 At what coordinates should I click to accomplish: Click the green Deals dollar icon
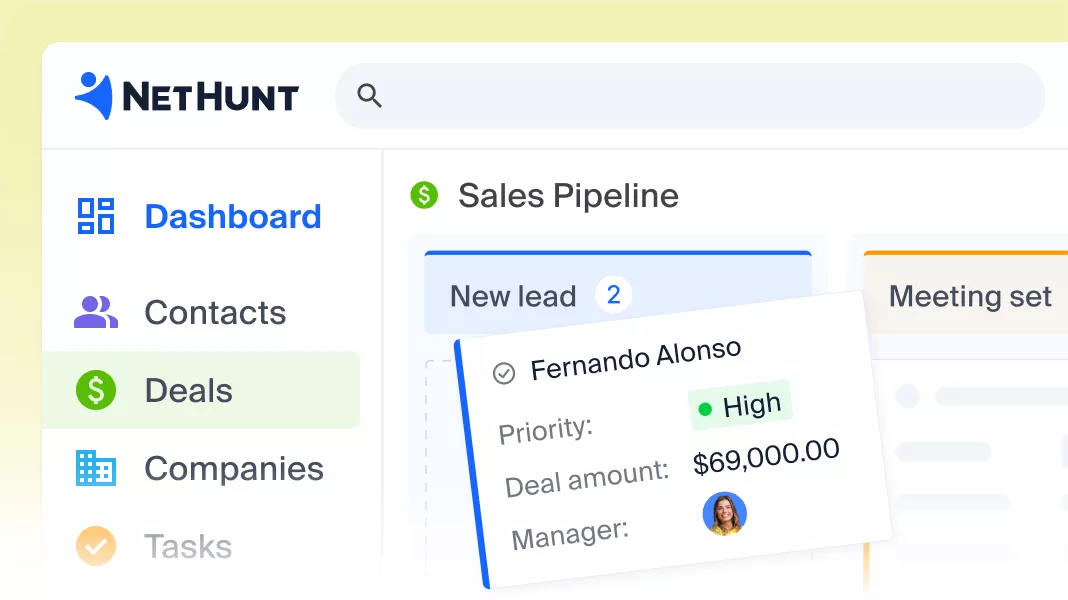(96, 390)
